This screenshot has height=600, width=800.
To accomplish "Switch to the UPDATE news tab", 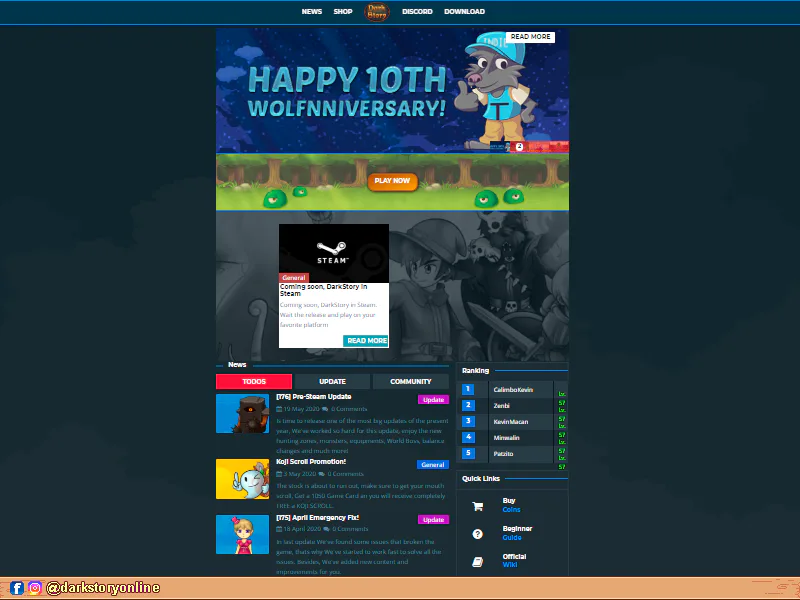I will [332, 382].
